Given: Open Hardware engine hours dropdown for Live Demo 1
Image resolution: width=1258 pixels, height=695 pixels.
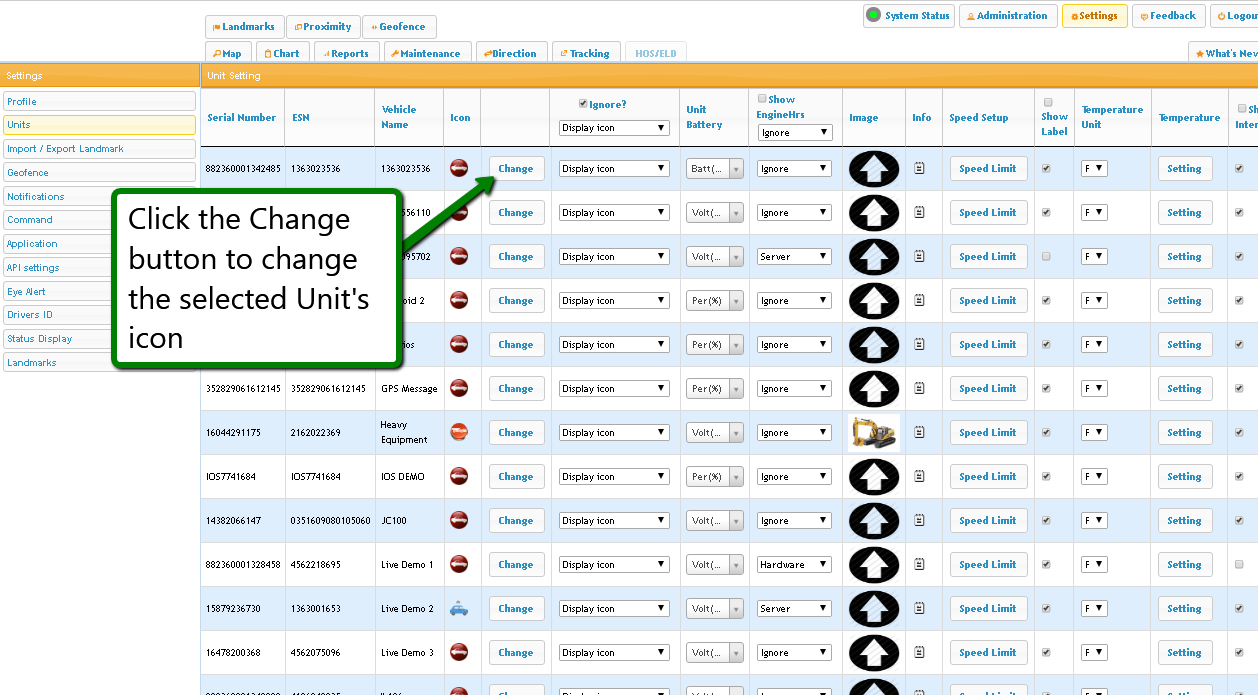Looking at the screenshot, I should tap(794, 565).
